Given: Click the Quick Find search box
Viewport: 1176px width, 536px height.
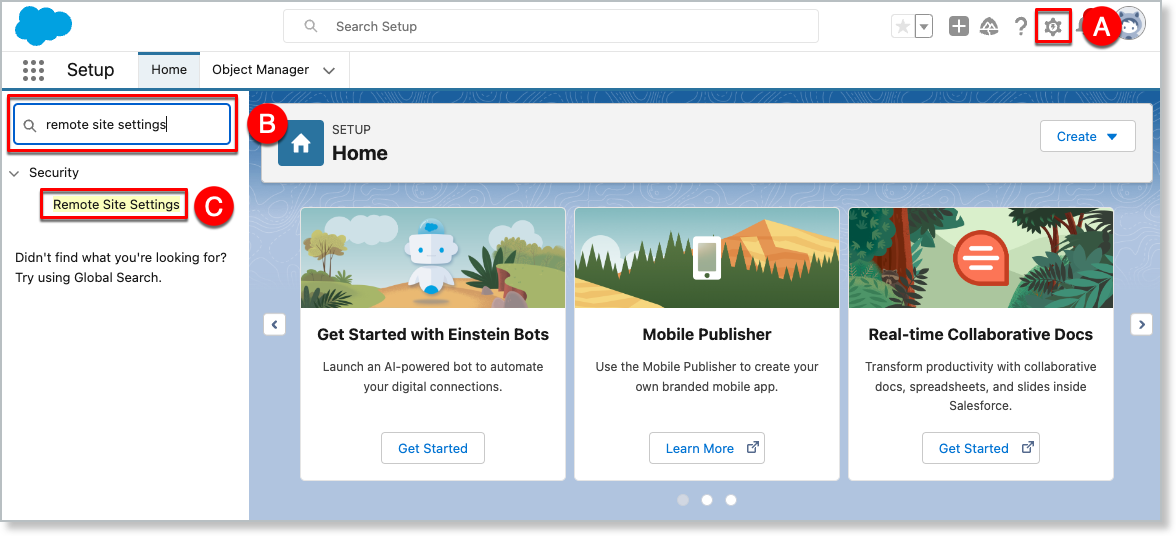Looking at the screenshot, I should tap(122, 124).
